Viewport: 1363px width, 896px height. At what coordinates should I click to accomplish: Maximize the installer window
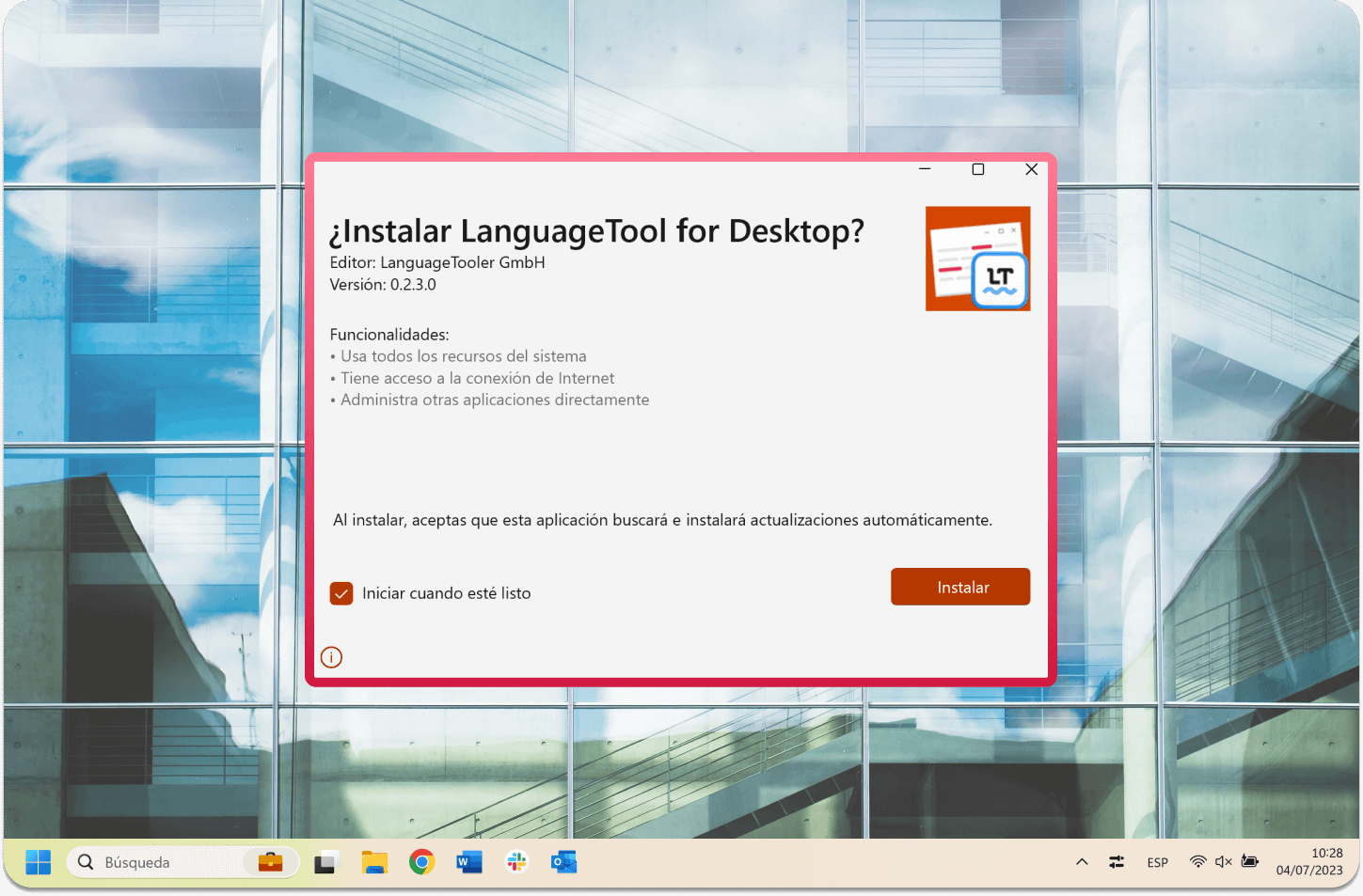click(978, 169)
